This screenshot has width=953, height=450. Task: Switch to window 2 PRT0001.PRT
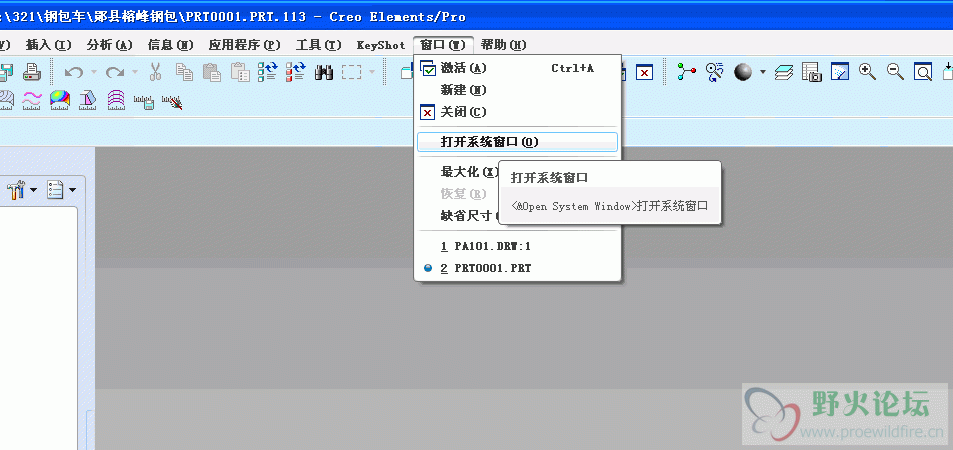[x=518, y=268]
